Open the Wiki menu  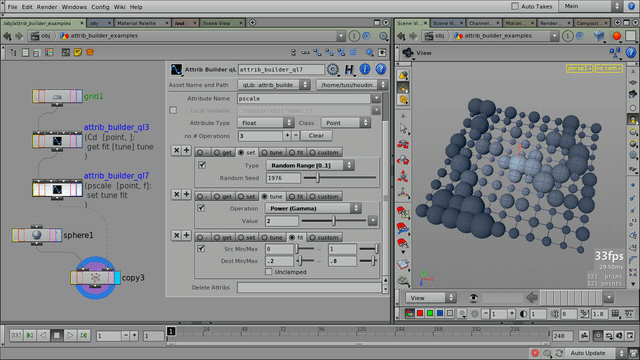click(119, 7)
